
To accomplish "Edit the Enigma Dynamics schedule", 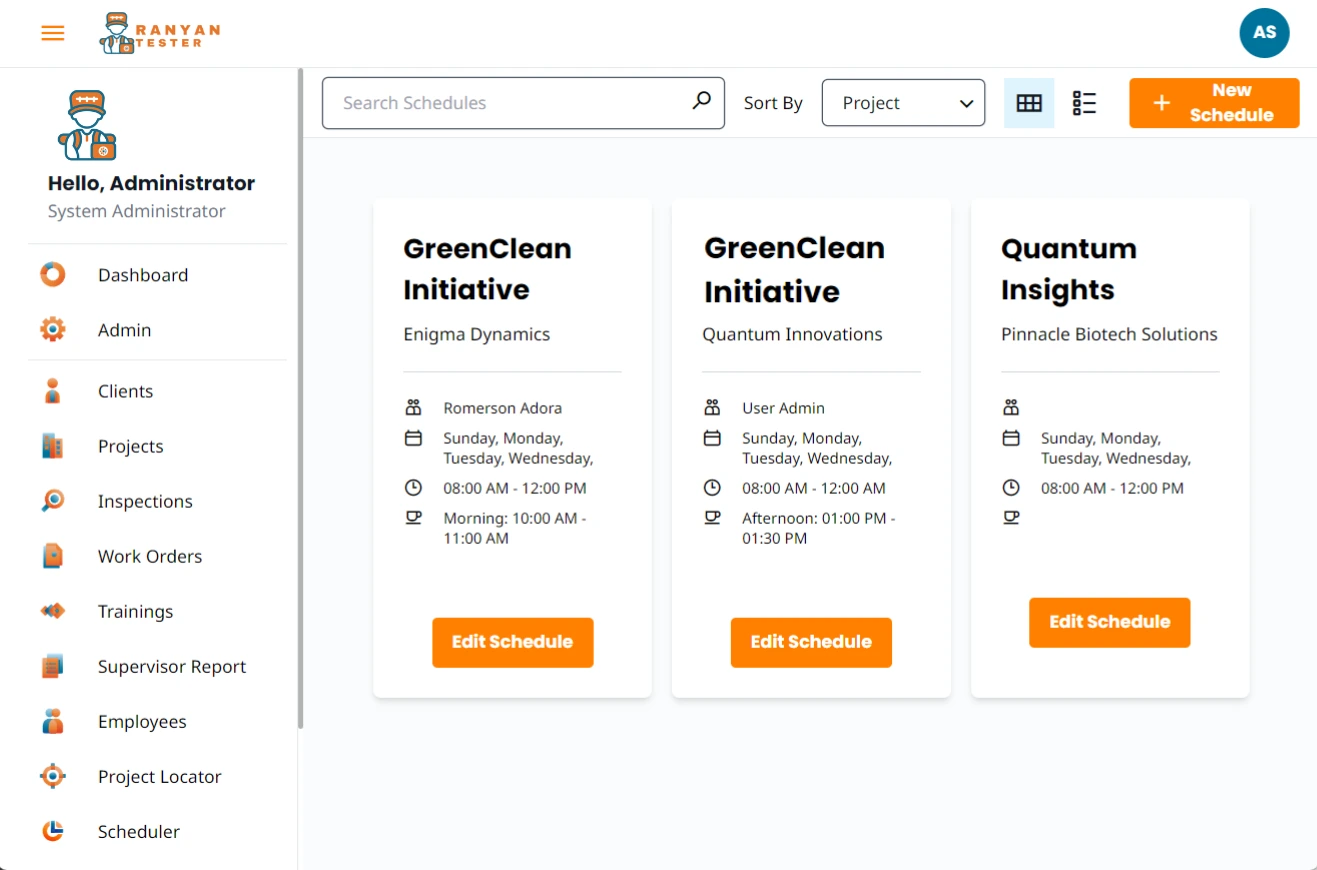I will (x=512, y=642).
